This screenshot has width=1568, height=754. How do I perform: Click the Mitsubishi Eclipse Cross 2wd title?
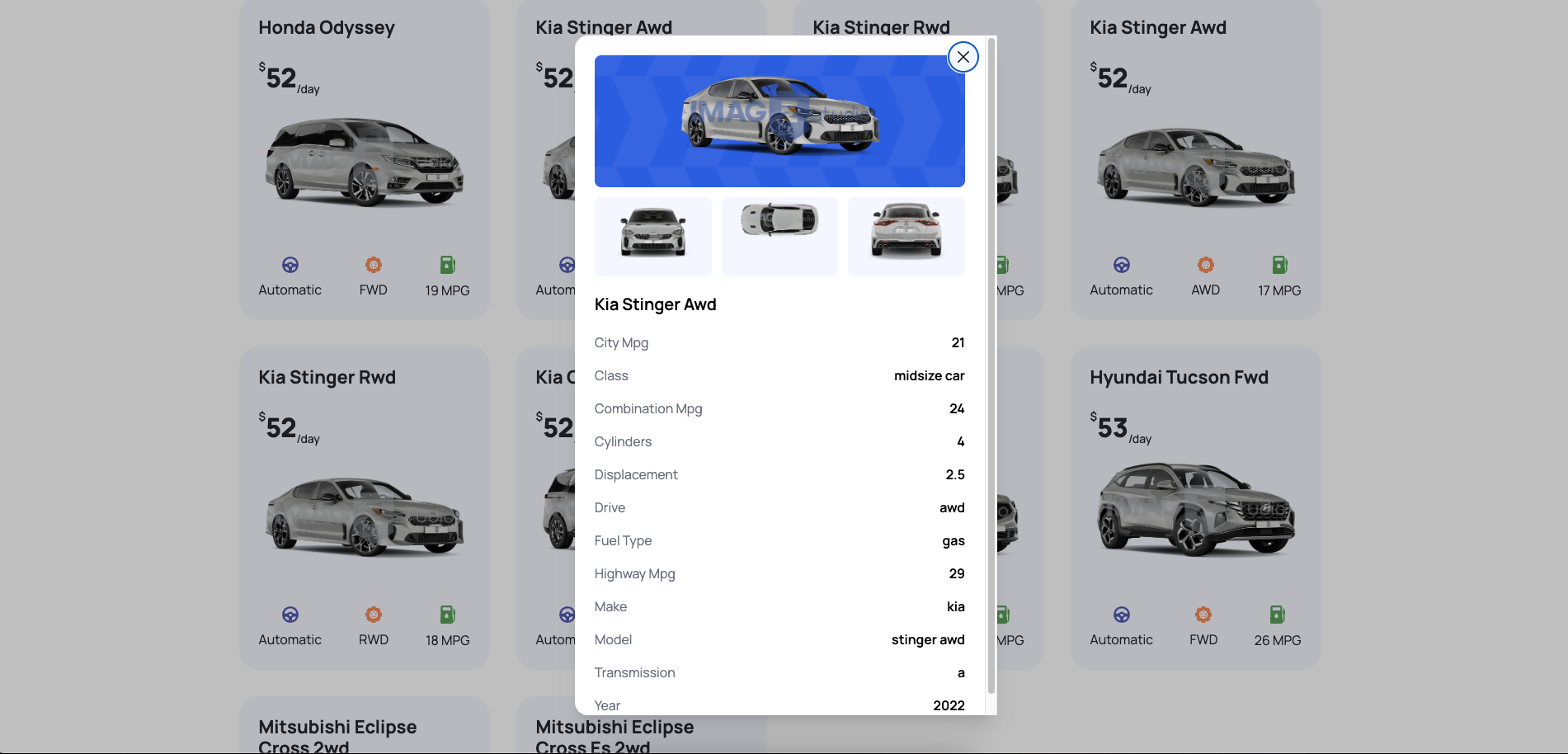coord(337,737)
